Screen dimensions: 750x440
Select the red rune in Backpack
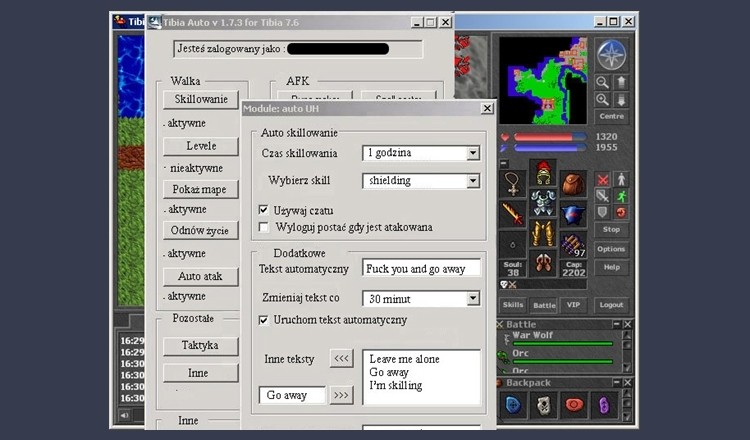tap(574, 405)
